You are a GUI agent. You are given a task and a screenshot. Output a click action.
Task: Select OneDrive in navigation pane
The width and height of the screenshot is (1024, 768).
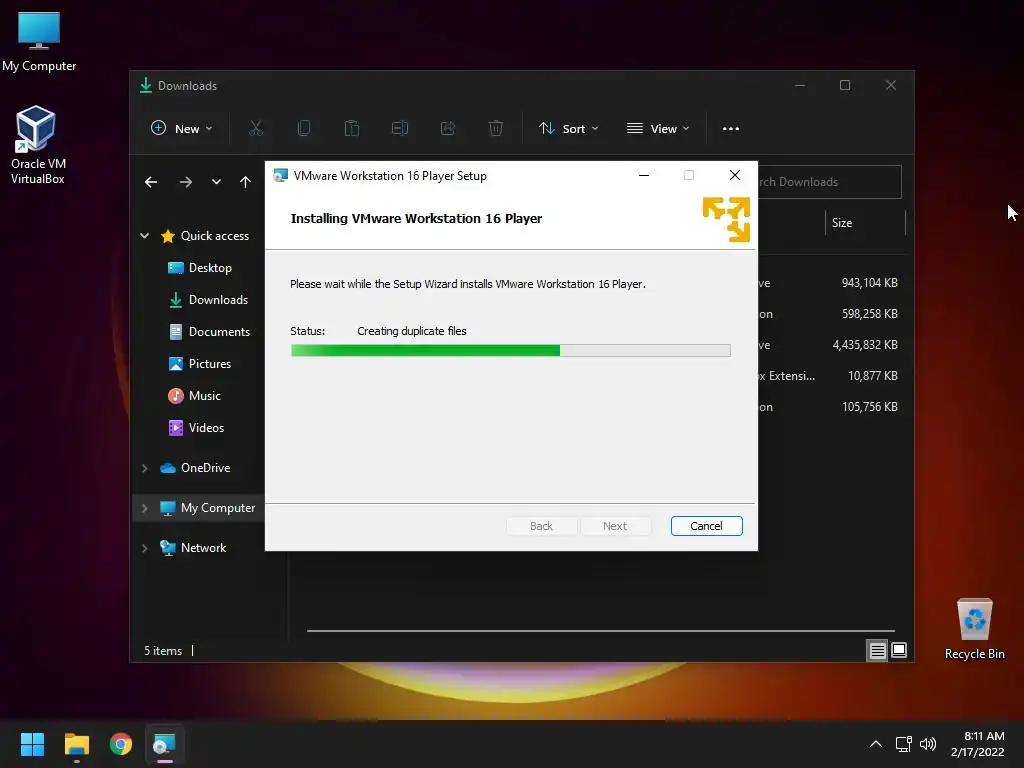[195, 468]
